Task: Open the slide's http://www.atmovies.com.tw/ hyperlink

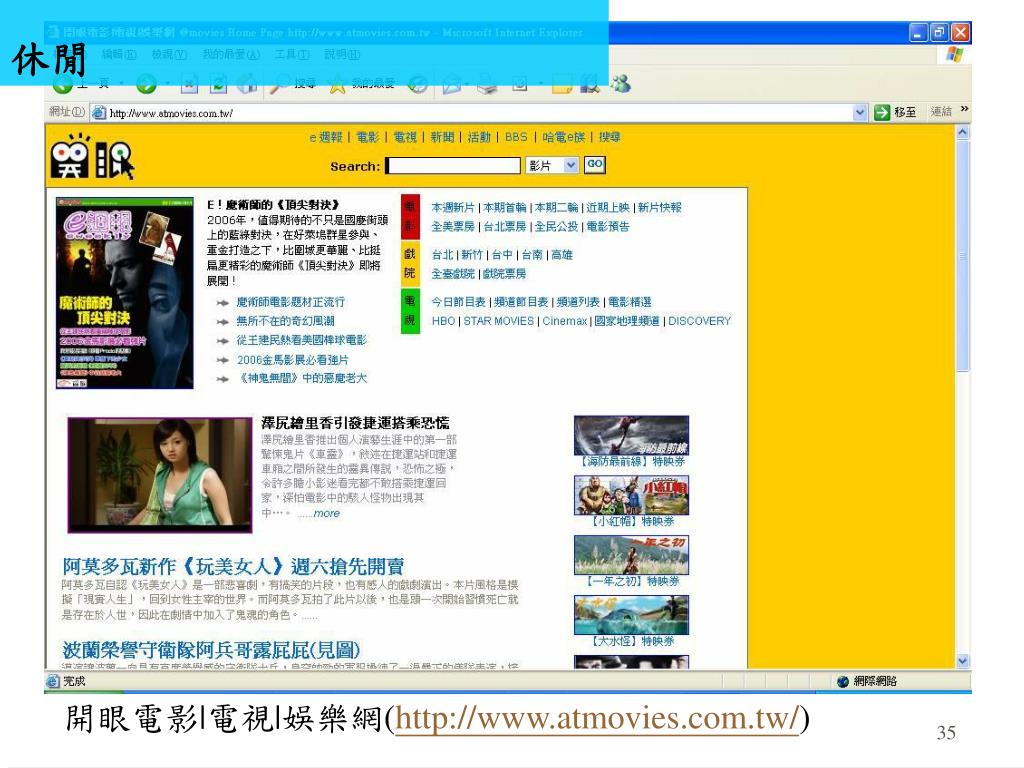Action: 598,718
